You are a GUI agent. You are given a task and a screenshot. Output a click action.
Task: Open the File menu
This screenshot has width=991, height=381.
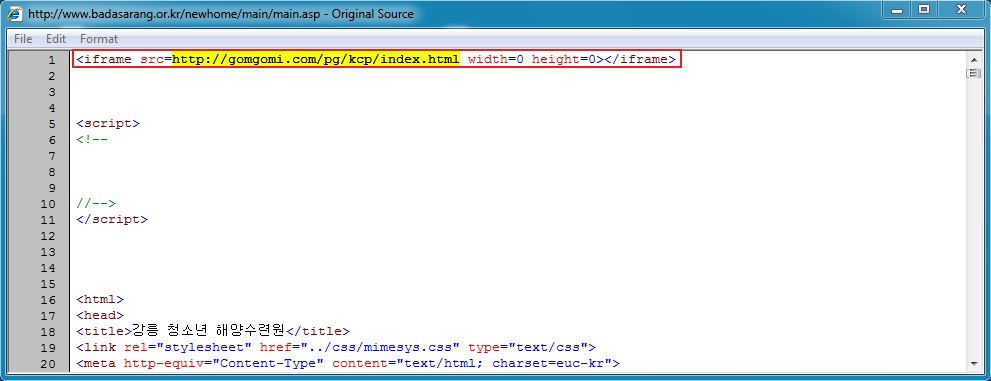(23, 39)
